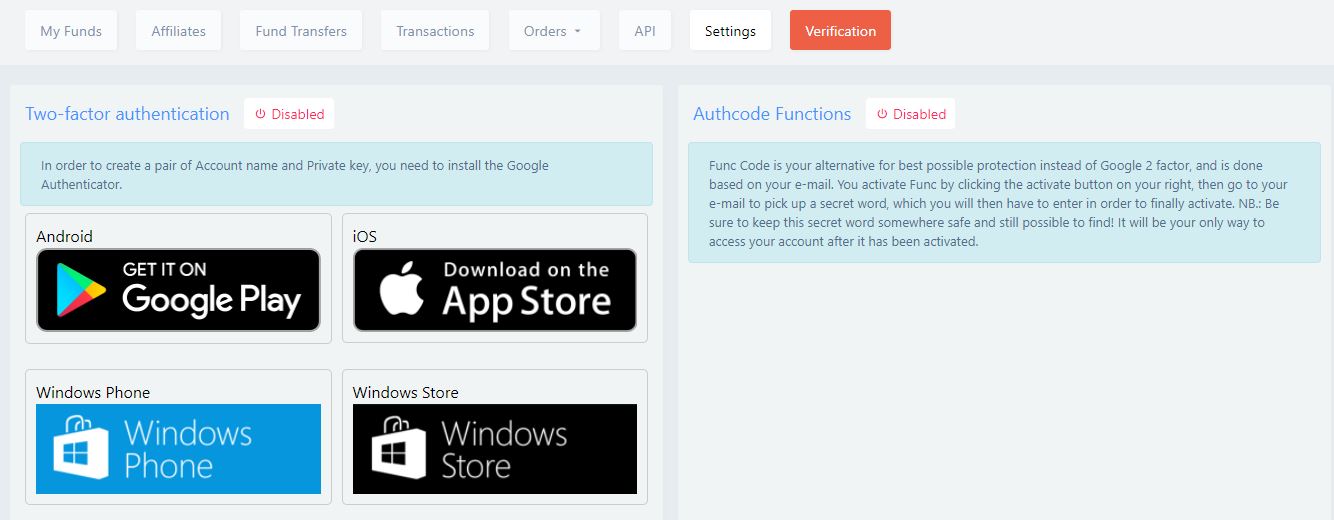Viewport: 1334px width, 520px height.
Task: Open the My Funds tab
Action: [x=71, y=31]
